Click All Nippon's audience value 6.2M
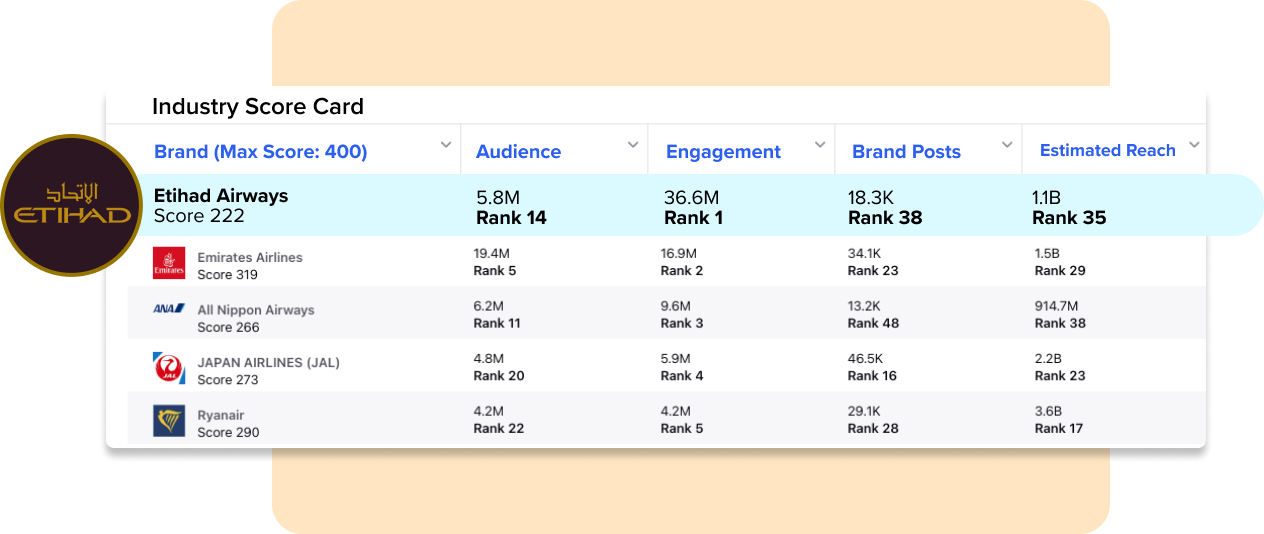Viewport: 1264px width, 534px height. coord(489,306)
